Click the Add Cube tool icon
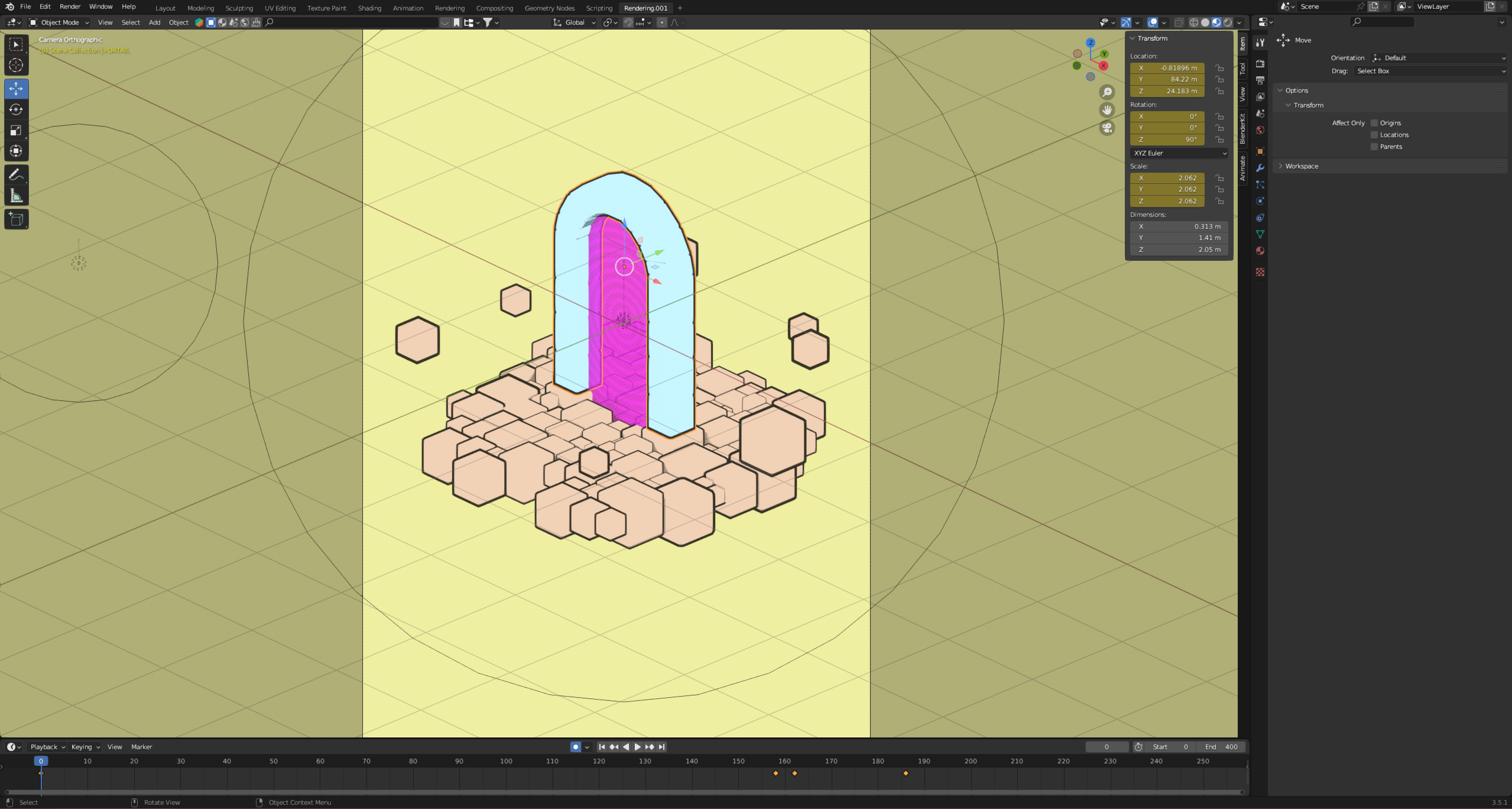 click(16, 219)
